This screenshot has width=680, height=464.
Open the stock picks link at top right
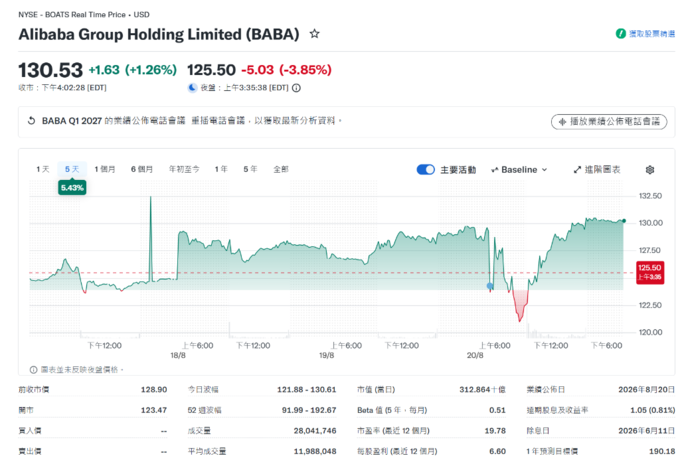(x=652, y=33)
